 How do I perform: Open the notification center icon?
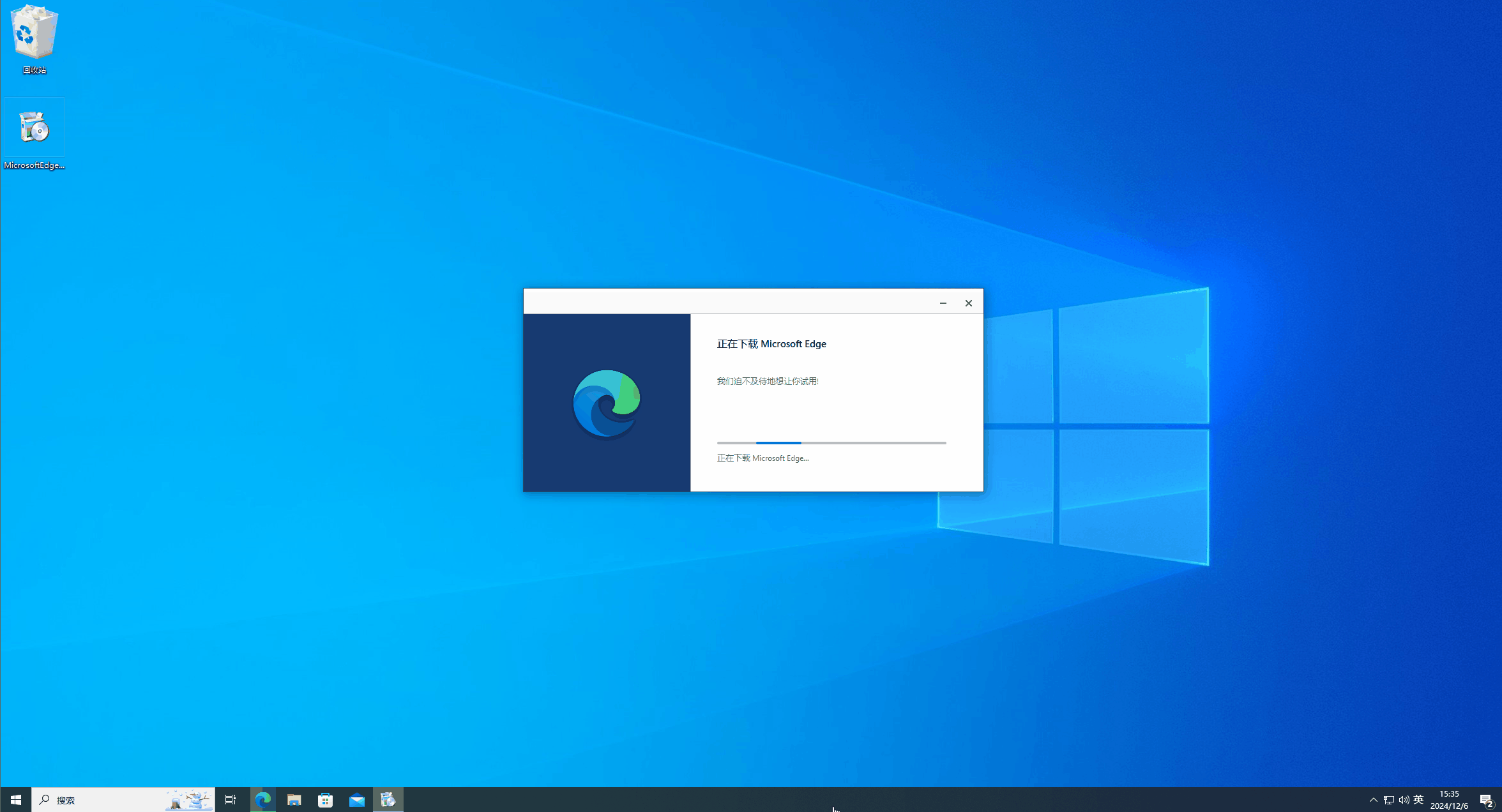click(1486, 800)
